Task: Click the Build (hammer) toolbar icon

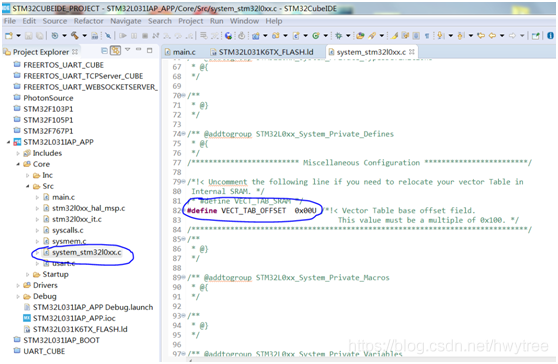Action: coord(75,36)
